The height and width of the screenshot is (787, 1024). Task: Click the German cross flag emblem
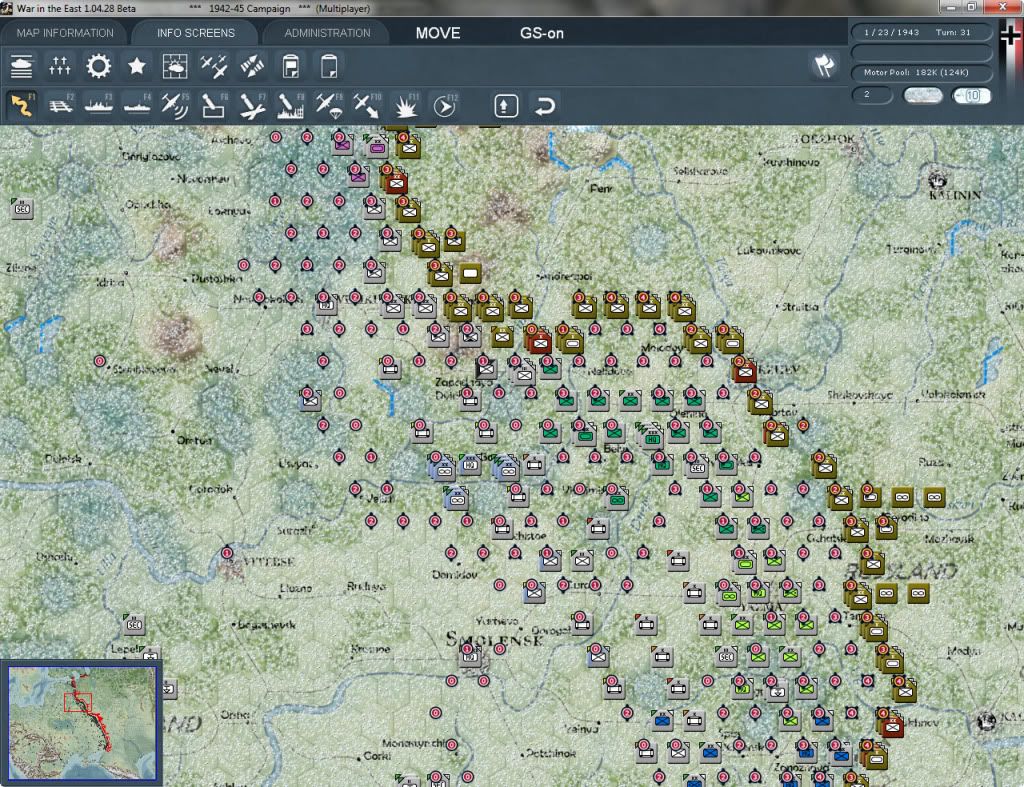1010,36
